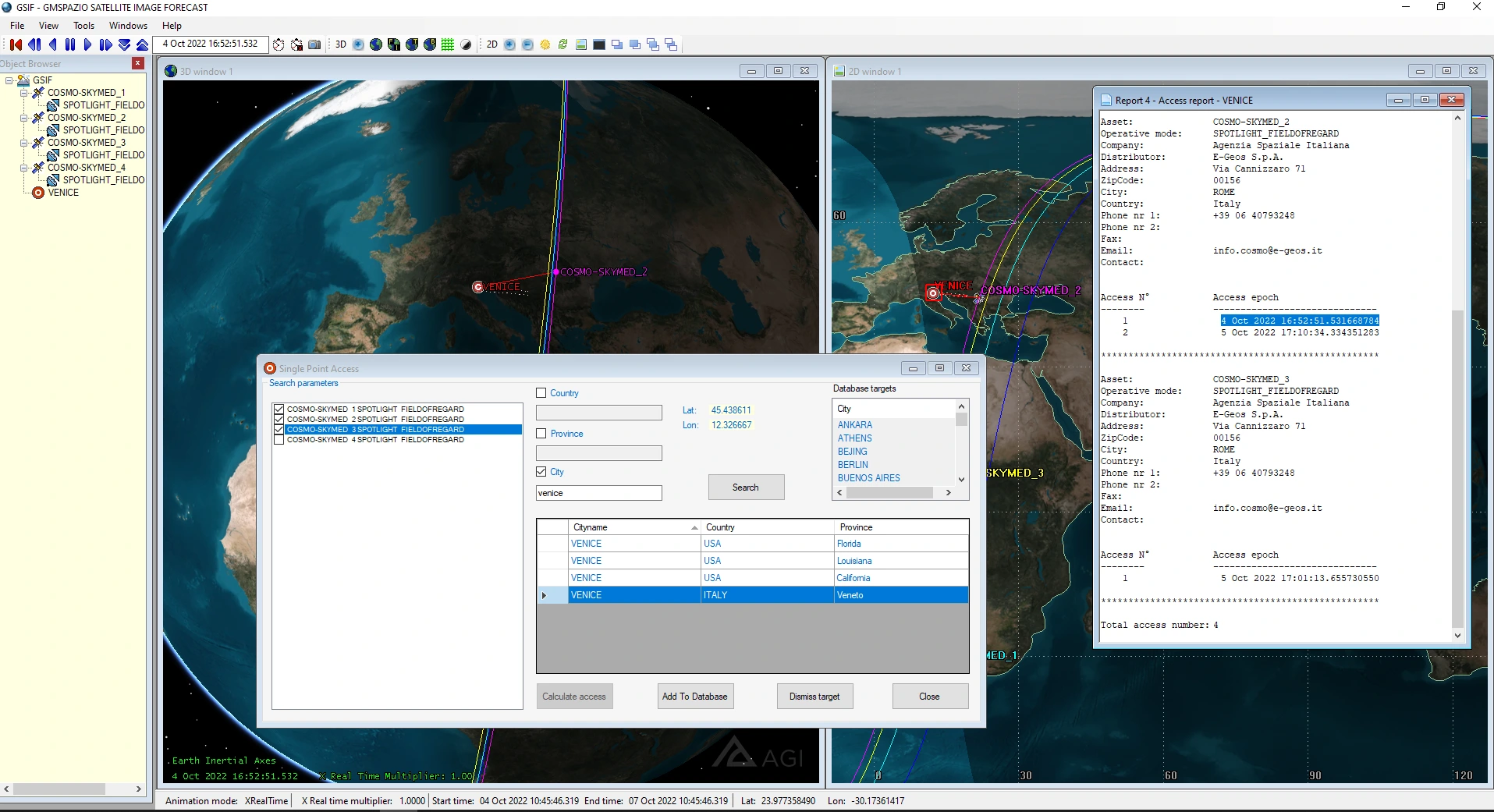Collapse COSMO-SKYMED_4 node in Object Browser
The width and height of the screenshot is (1494, 812).
tap(24, 168)
